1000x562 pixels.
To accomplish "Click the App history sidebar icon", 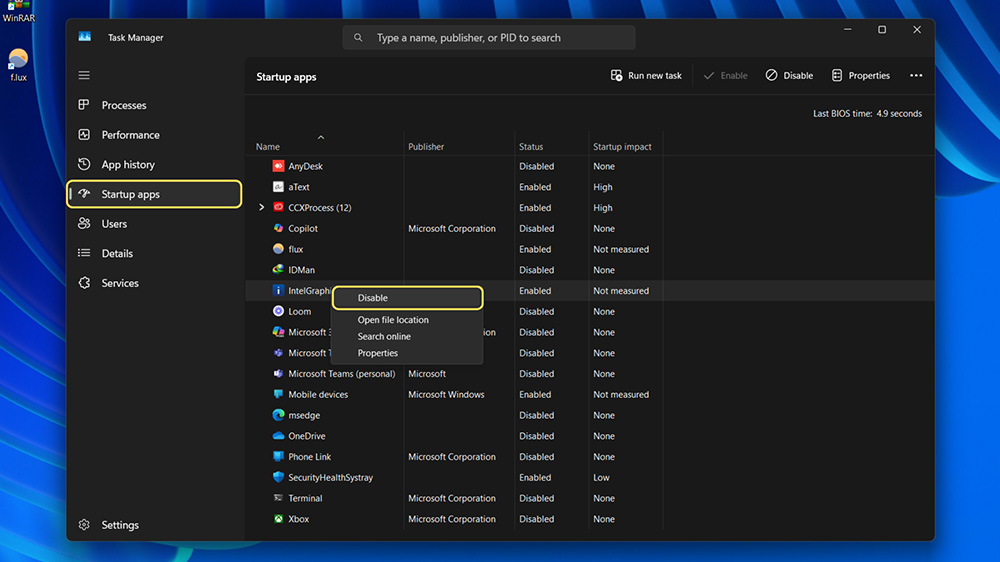I will (x=84, y=164).
